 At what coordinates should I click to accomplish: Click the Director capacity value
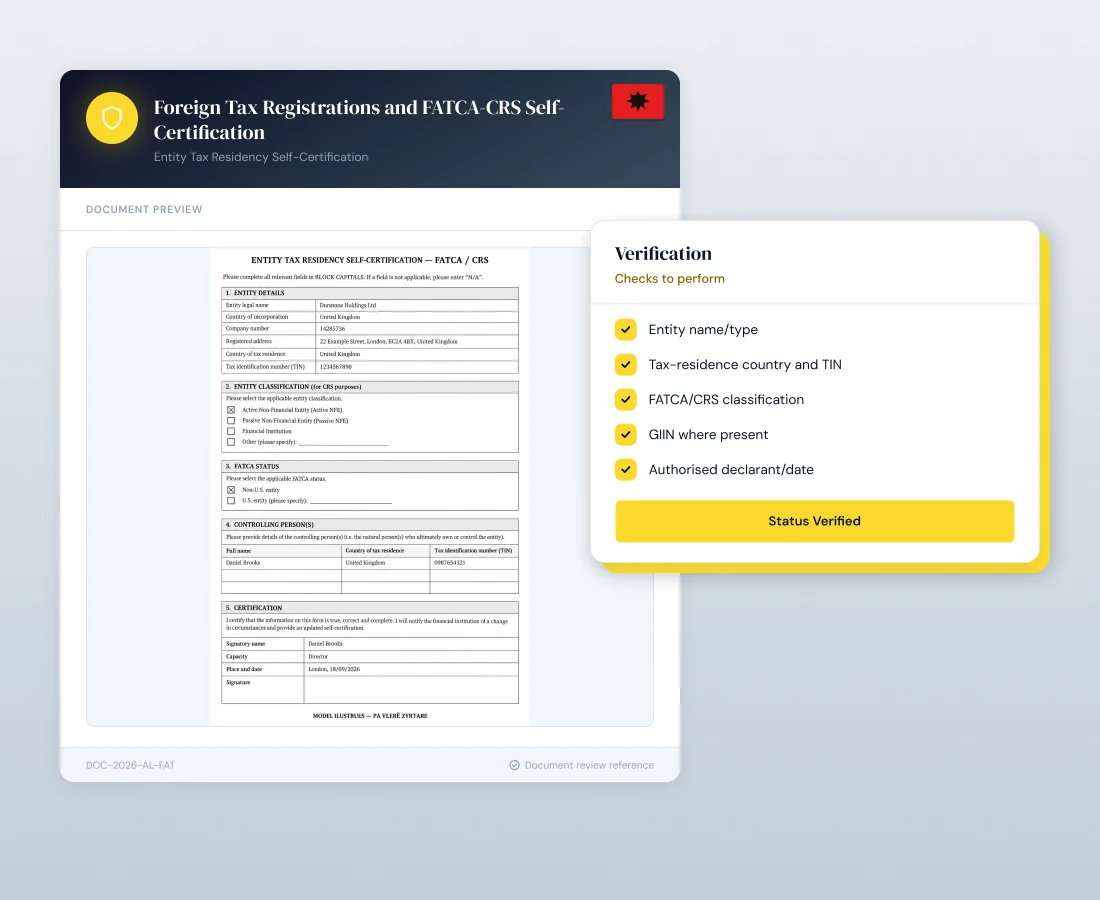coord(318,657)
